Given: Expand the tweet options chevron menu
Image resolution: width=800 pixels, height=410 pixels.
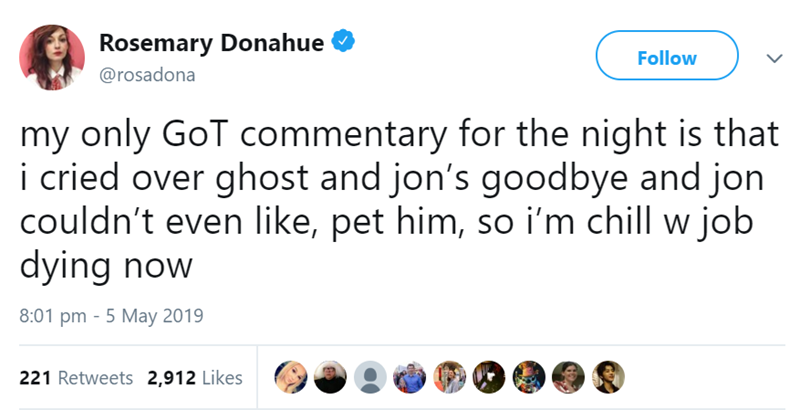Looking at the screenshot, I should [771, 58].
